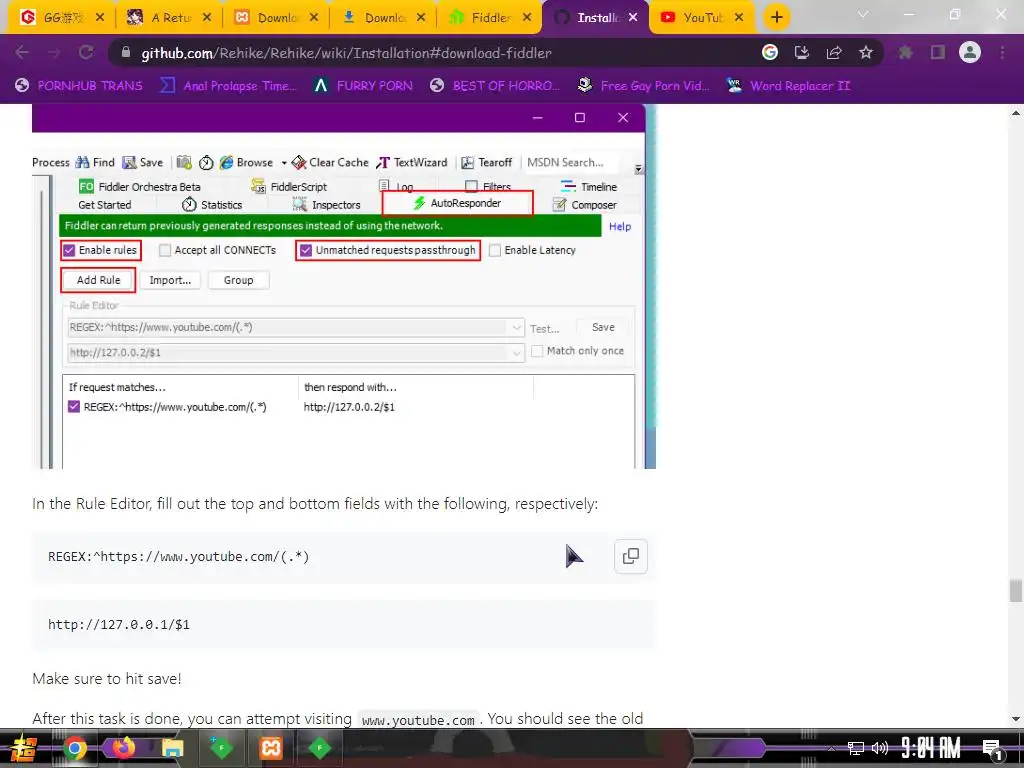This screenshot has width=1024, height=768.
Task: Switch to the A Retu... tab
Action: (169, 18)
